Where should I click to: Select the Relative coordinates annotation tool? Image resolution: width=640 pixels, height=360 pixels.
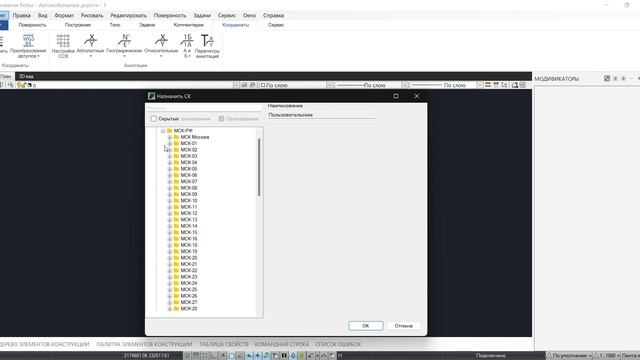[x=161, y=46]
